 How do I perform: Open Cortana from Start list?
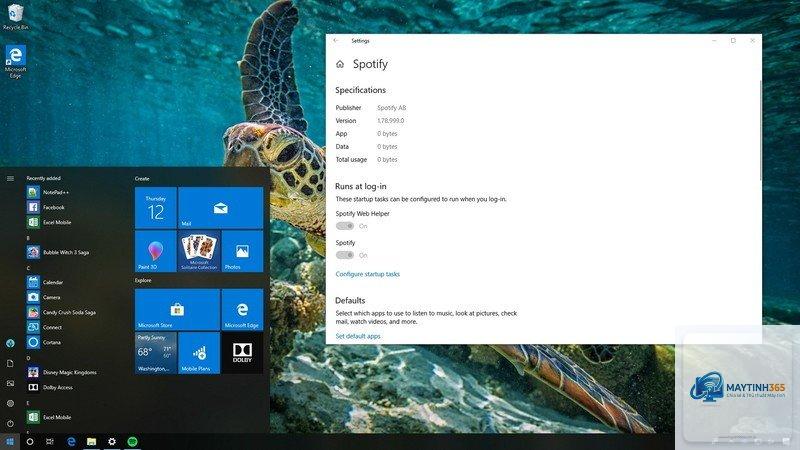point(44,342)
